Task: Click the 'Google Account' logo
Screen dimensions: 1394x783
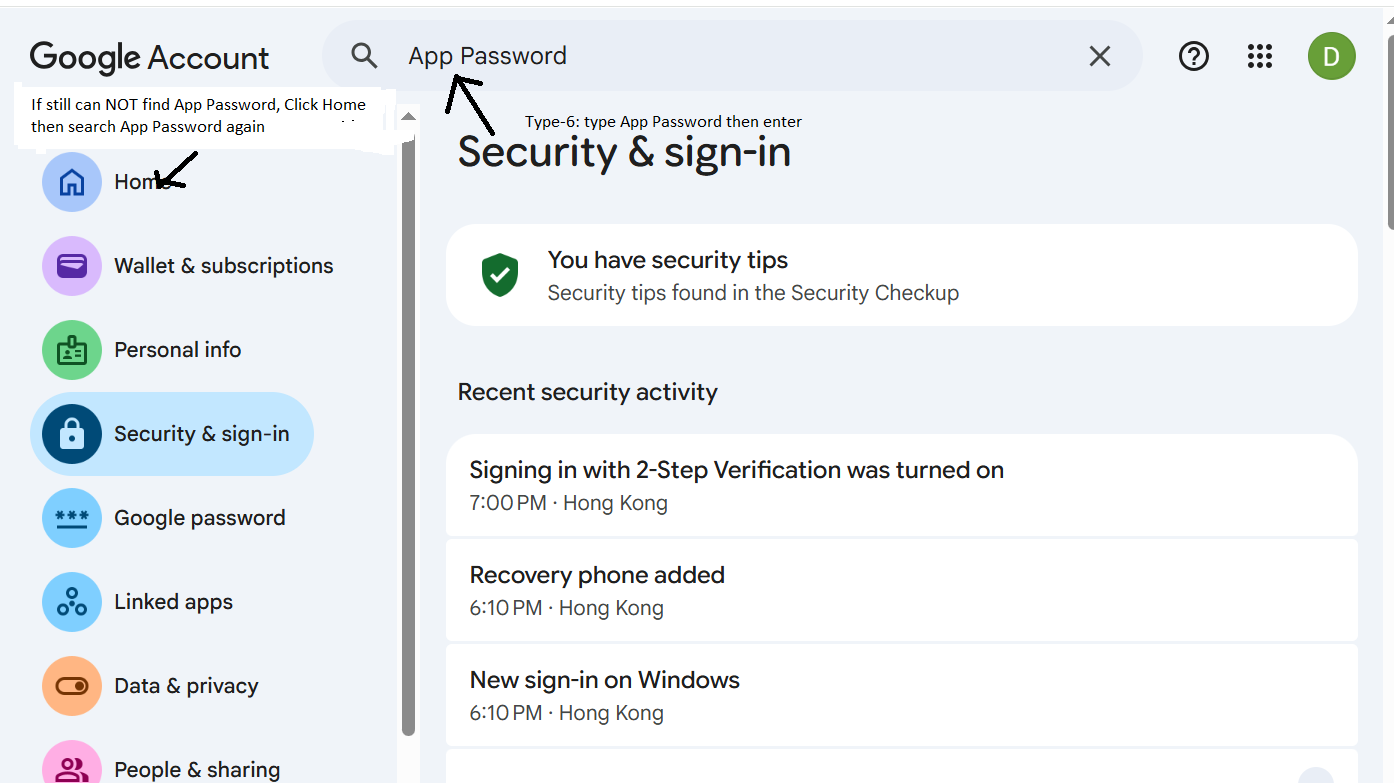Action: (150, 58)
